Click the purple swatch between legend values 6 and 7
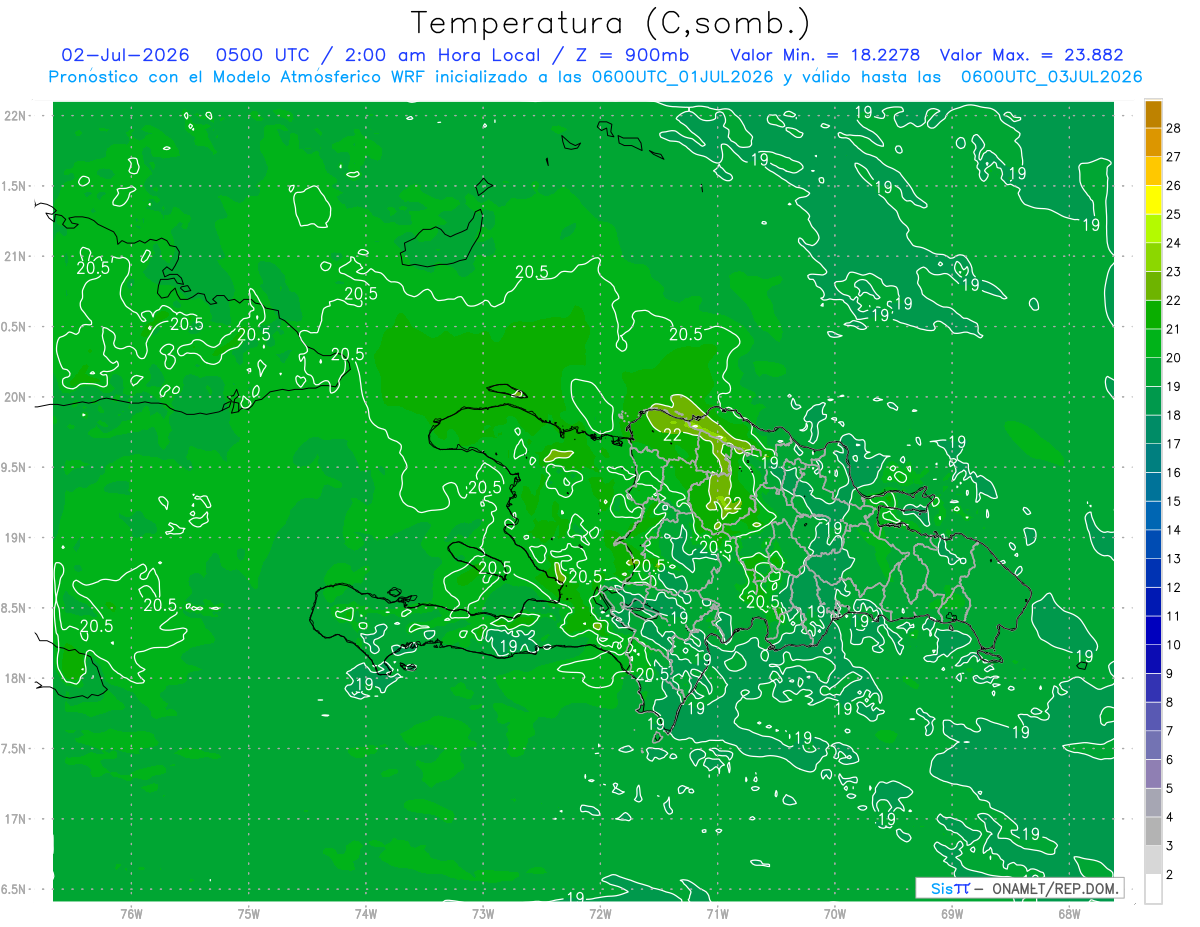 [x=1154, y=746]
